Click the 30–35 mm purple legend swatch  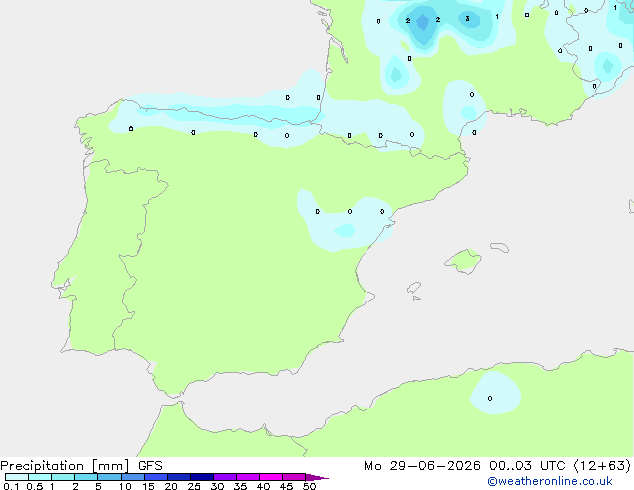click(225, 477)
